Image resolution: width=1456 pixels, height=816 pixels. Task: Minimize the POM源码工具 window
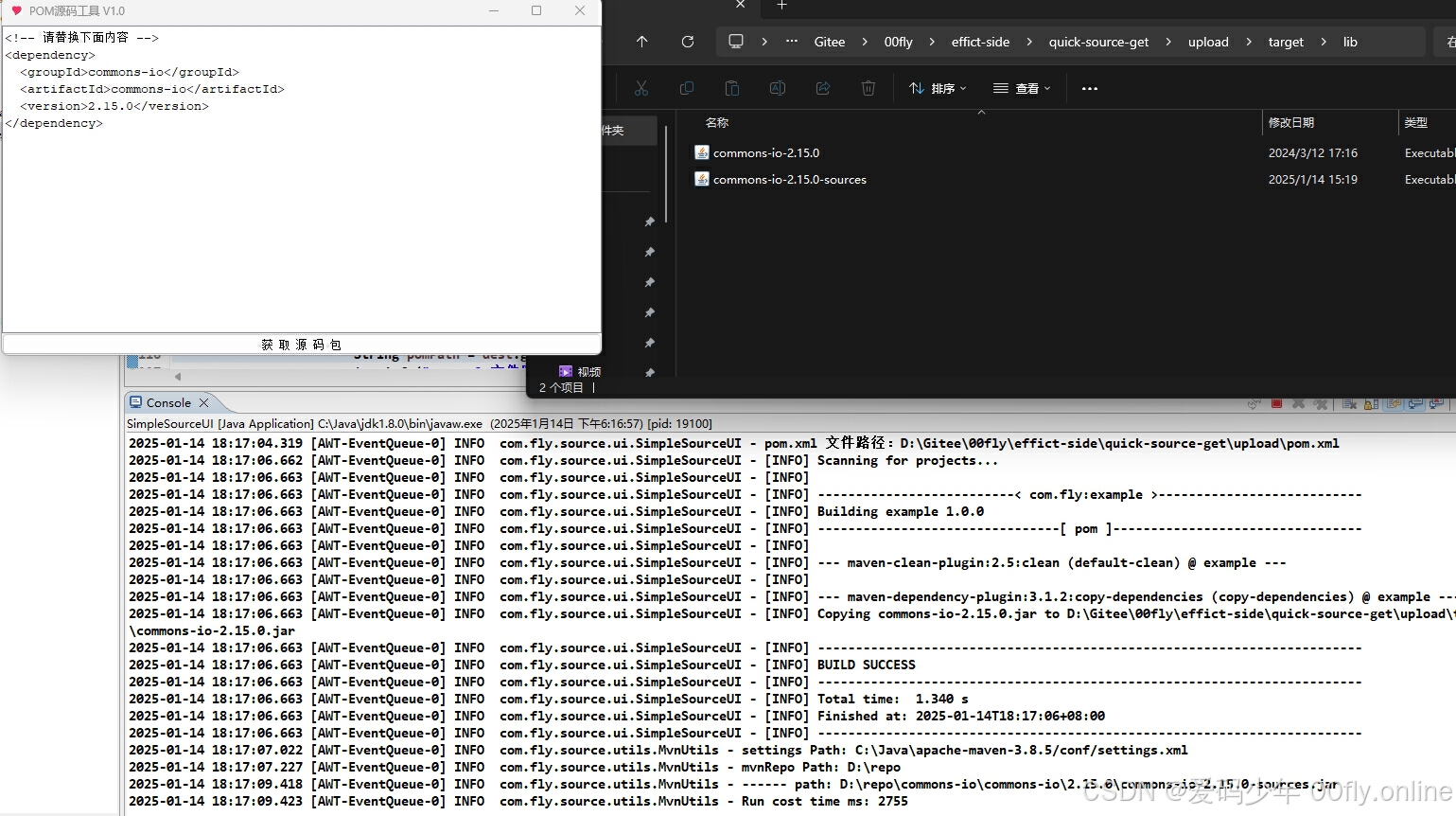pos(494,10)
